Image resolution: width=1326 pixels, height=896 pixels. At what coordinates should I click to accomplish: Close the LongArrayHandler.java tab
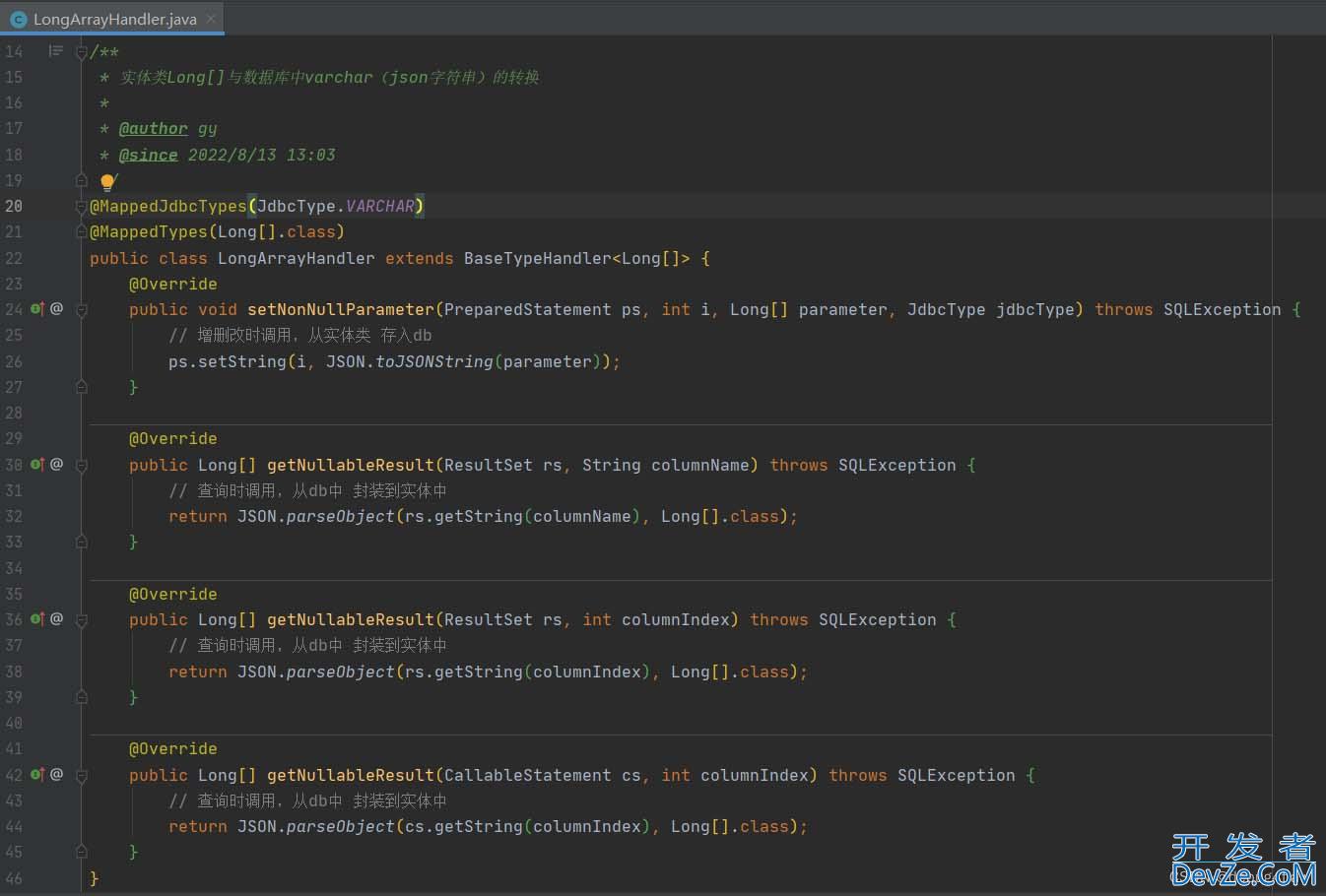[x=211, y=19]
